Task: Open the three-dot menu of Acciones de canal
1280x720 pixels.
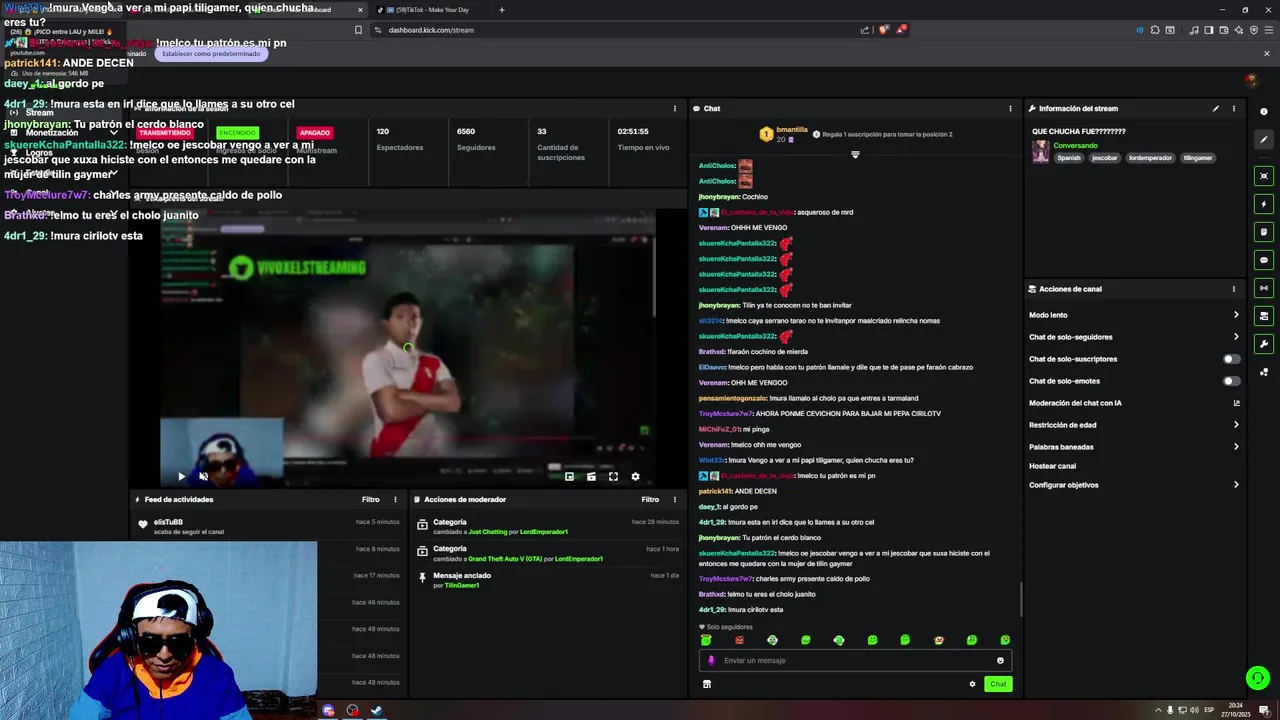Action: (1233, 289)
